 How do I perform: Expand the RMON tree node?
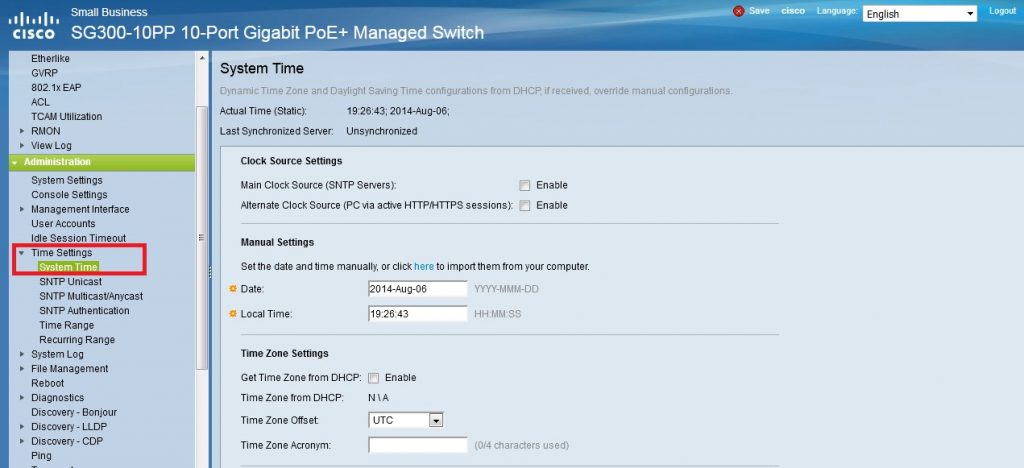[22, 131]
